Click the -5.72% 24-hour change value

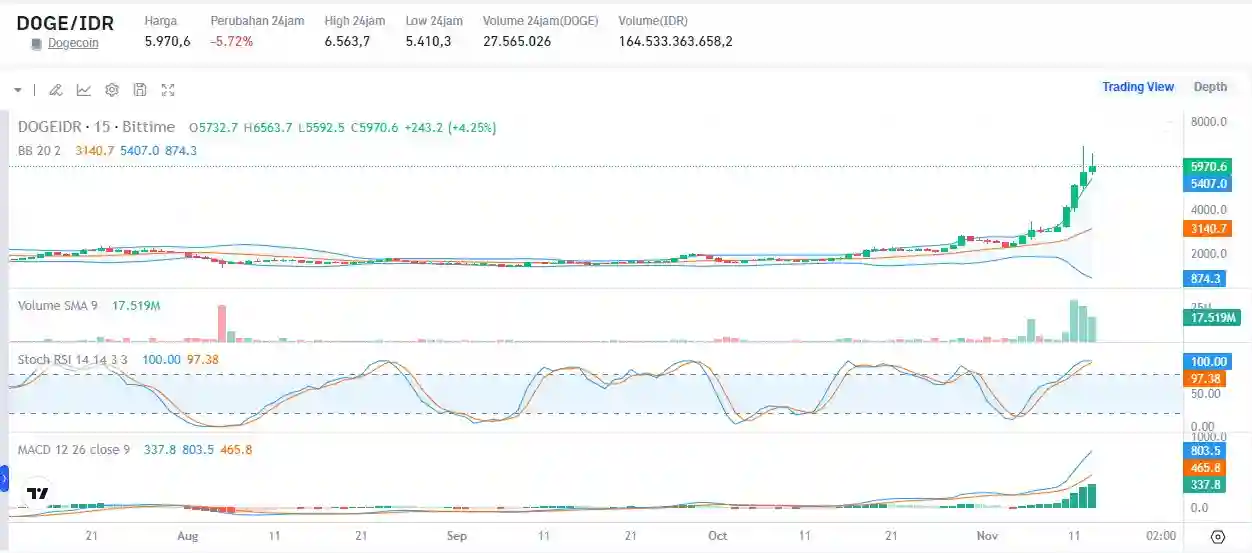point(231,41)
